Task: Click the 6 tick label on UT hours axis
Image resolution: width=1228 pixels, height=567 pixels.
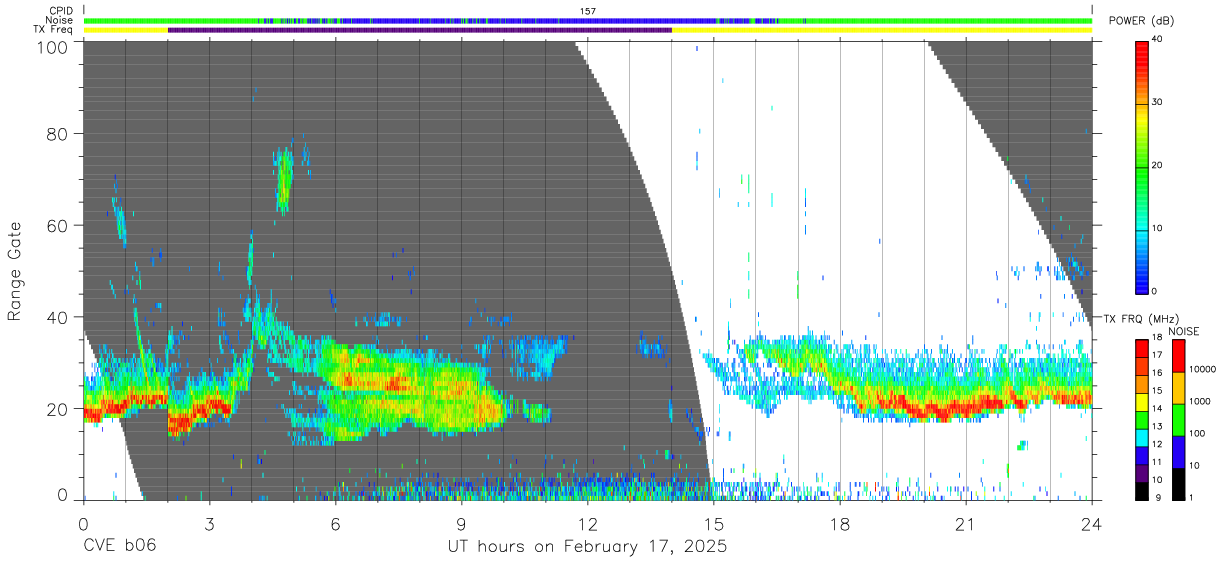Action: click(x=336, y=524)
